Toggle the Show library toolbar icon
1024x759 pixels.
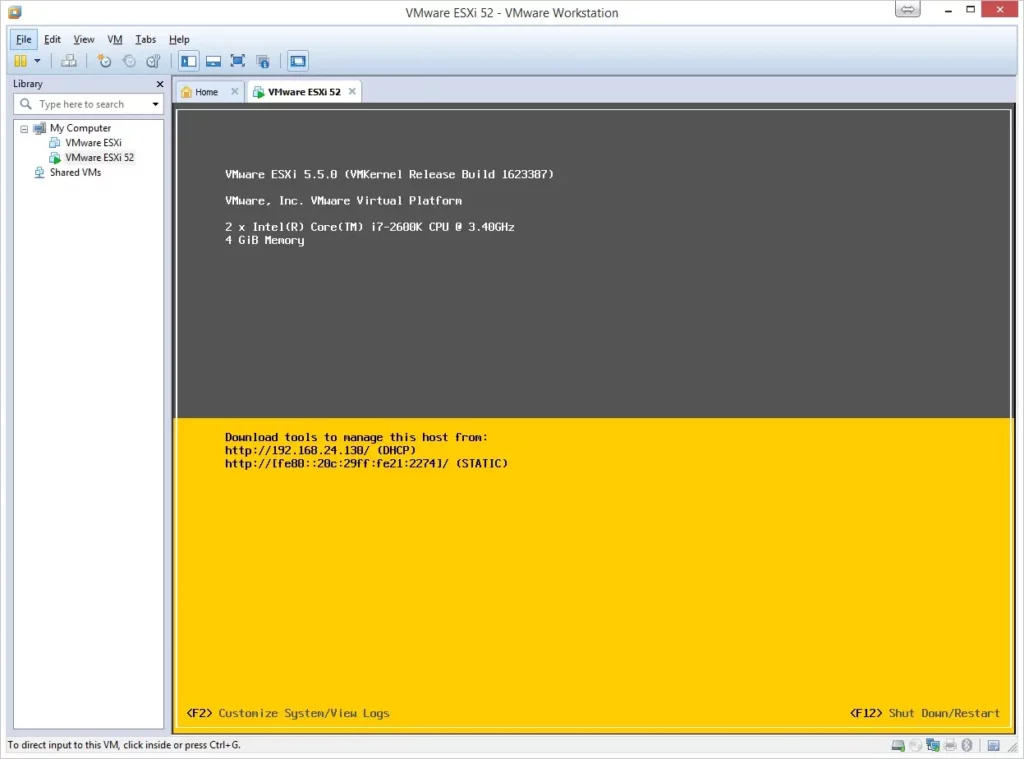[x=189, y=61]
